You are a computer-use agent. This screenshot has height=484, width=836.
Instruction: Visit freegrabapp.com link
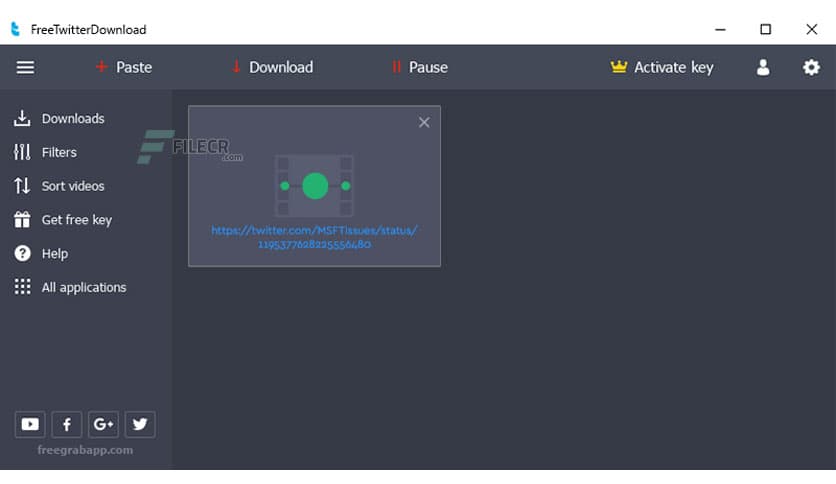click(x=85, y=450)
